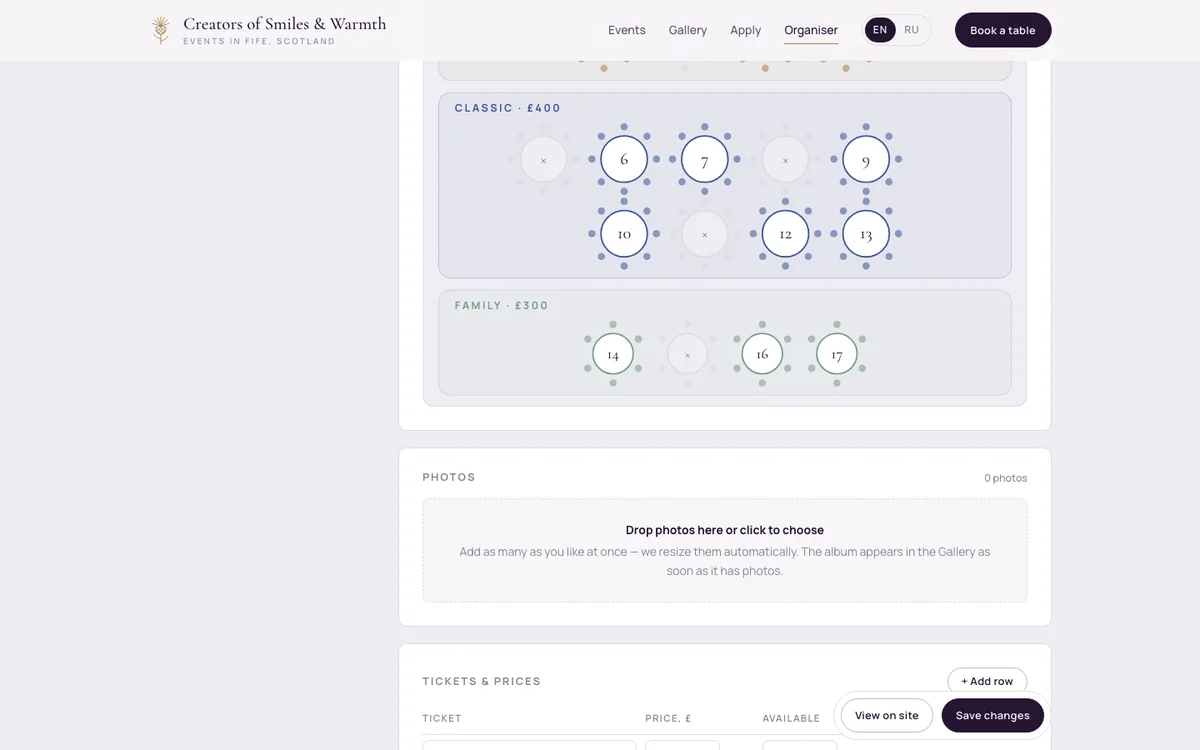Click the CLASSIC · £400 label
Image resolution: width=1200 pixels, height=750 pixels.
coord(508,108)
